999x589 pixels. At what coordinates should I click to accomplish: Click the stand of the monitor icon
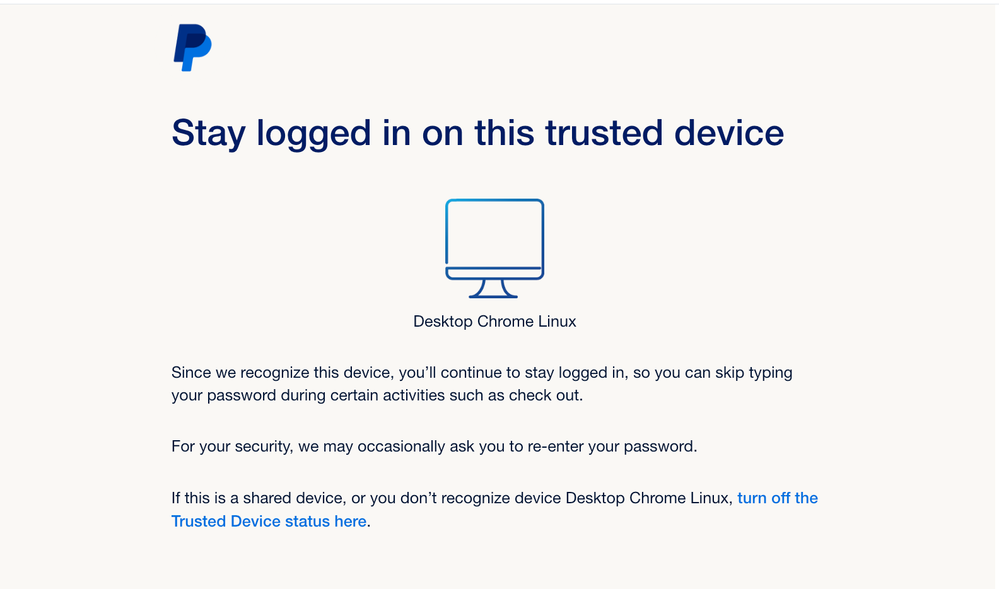pos(494,289)
